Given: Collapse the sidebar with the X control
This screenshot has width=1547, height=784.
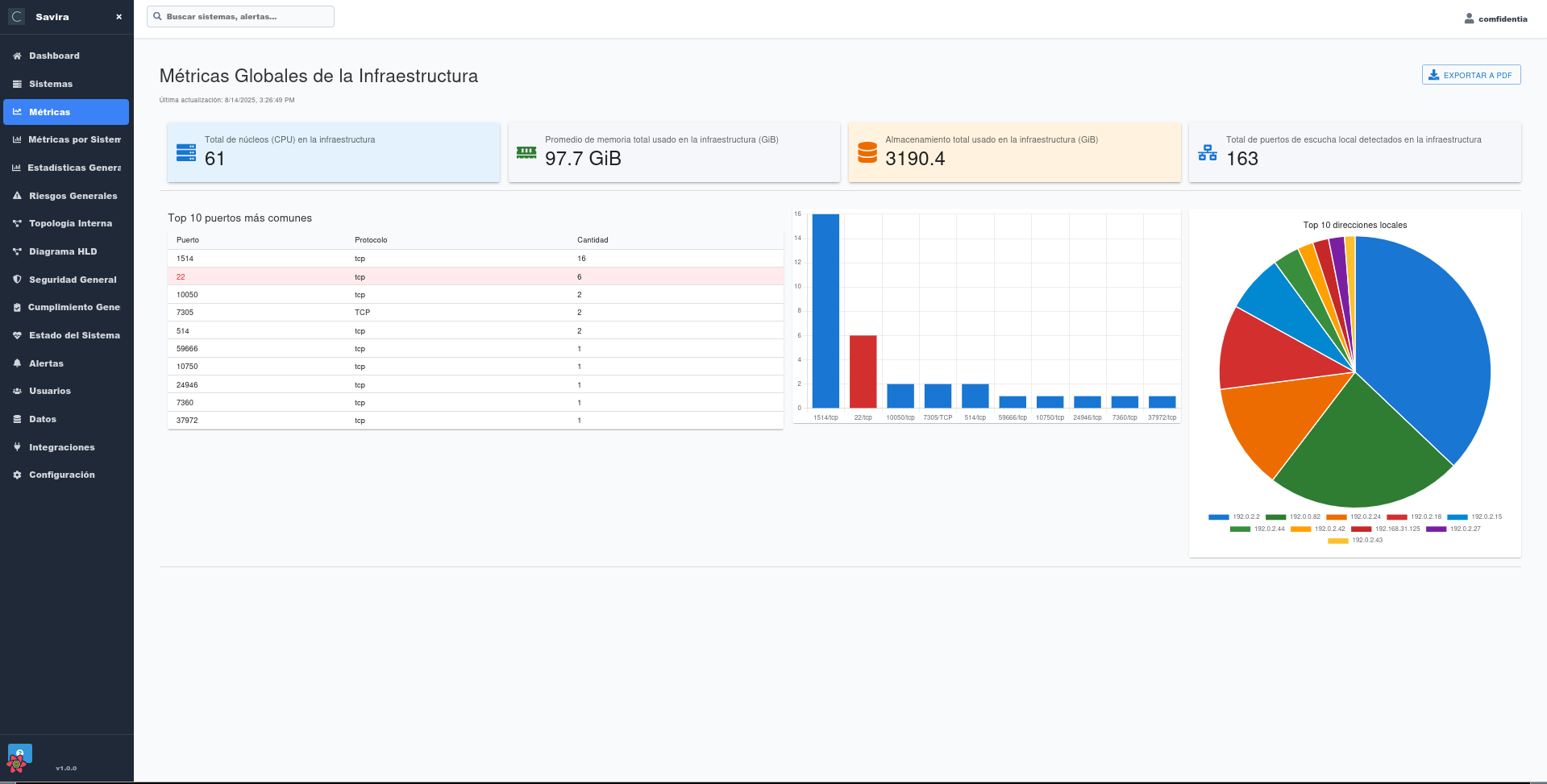Looking at the screenshot, I should [x=119, y=16].
